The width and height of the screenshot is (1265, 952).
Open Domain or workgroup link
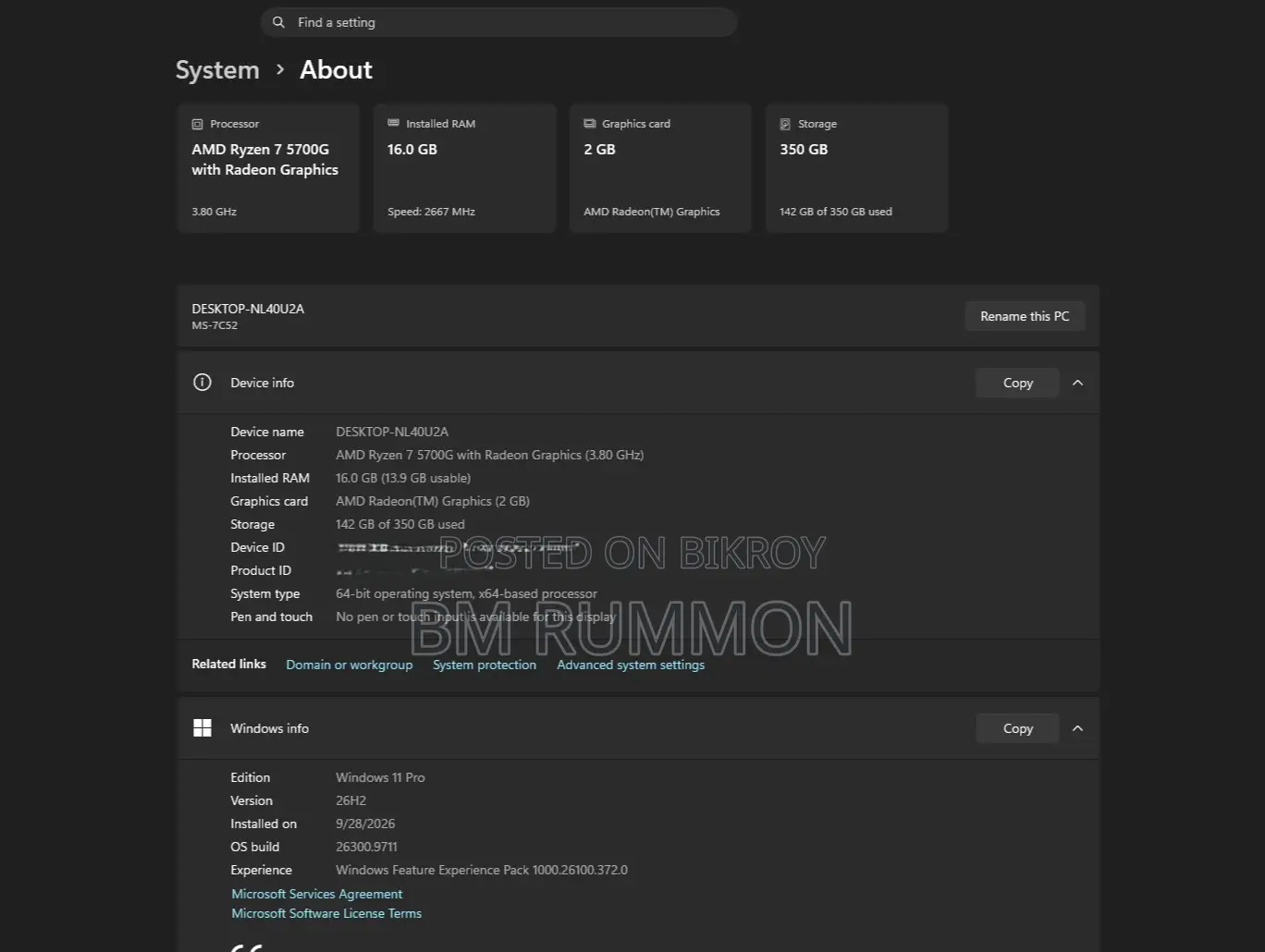tap(350, 665)
